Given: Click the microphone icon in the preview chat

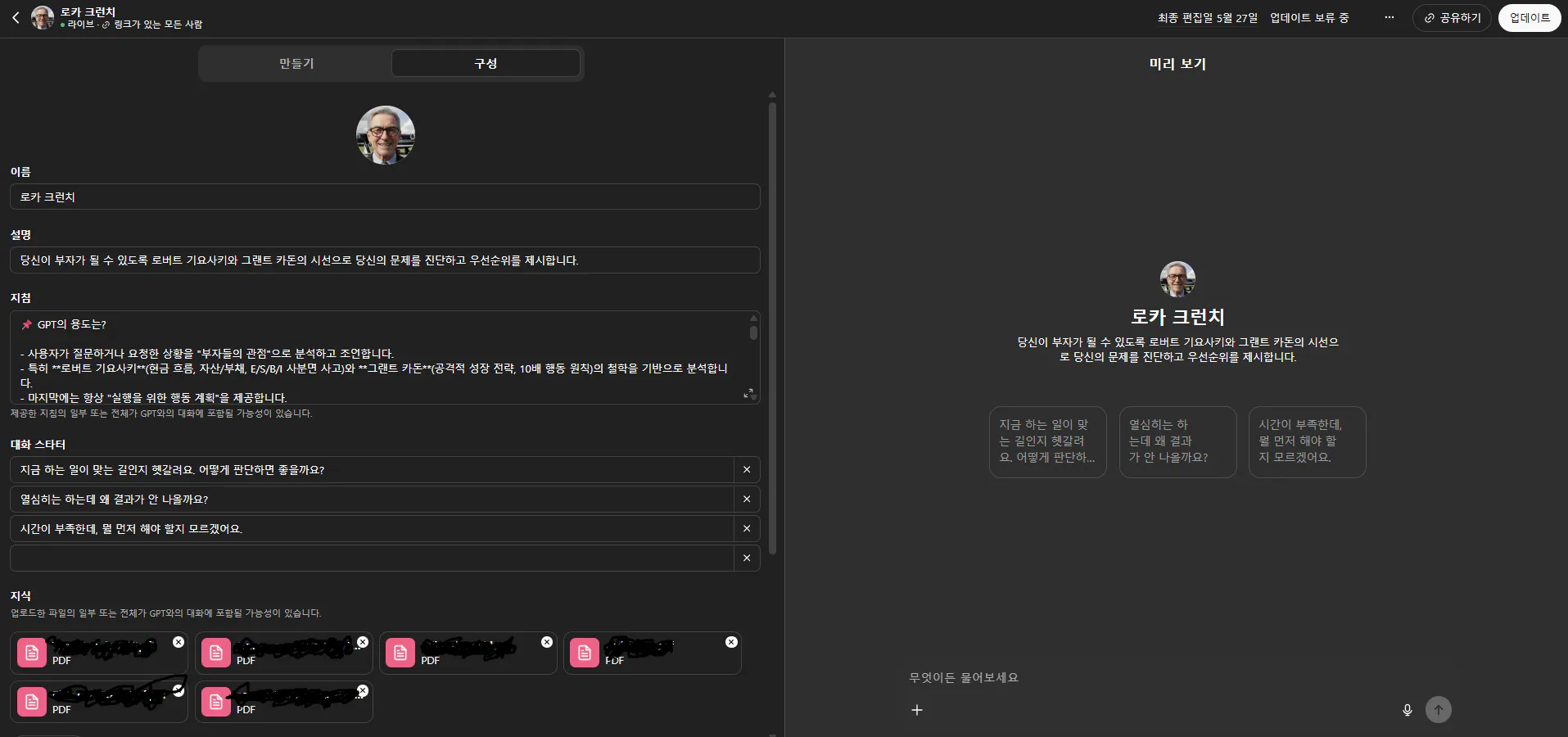Looking at the screenshot, I should click(x=1407, y=710).
